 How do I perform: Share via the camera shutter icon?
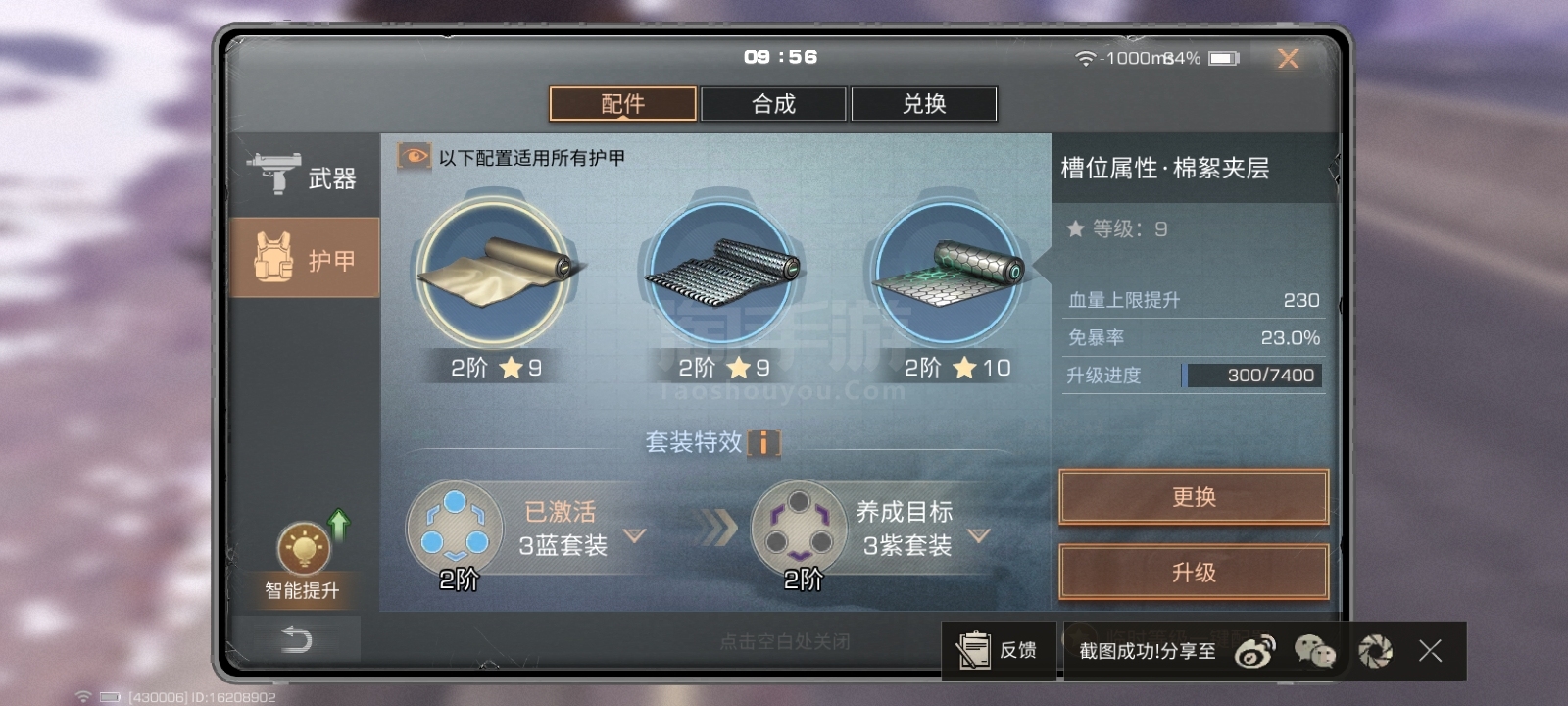[x=1375, y=651]
